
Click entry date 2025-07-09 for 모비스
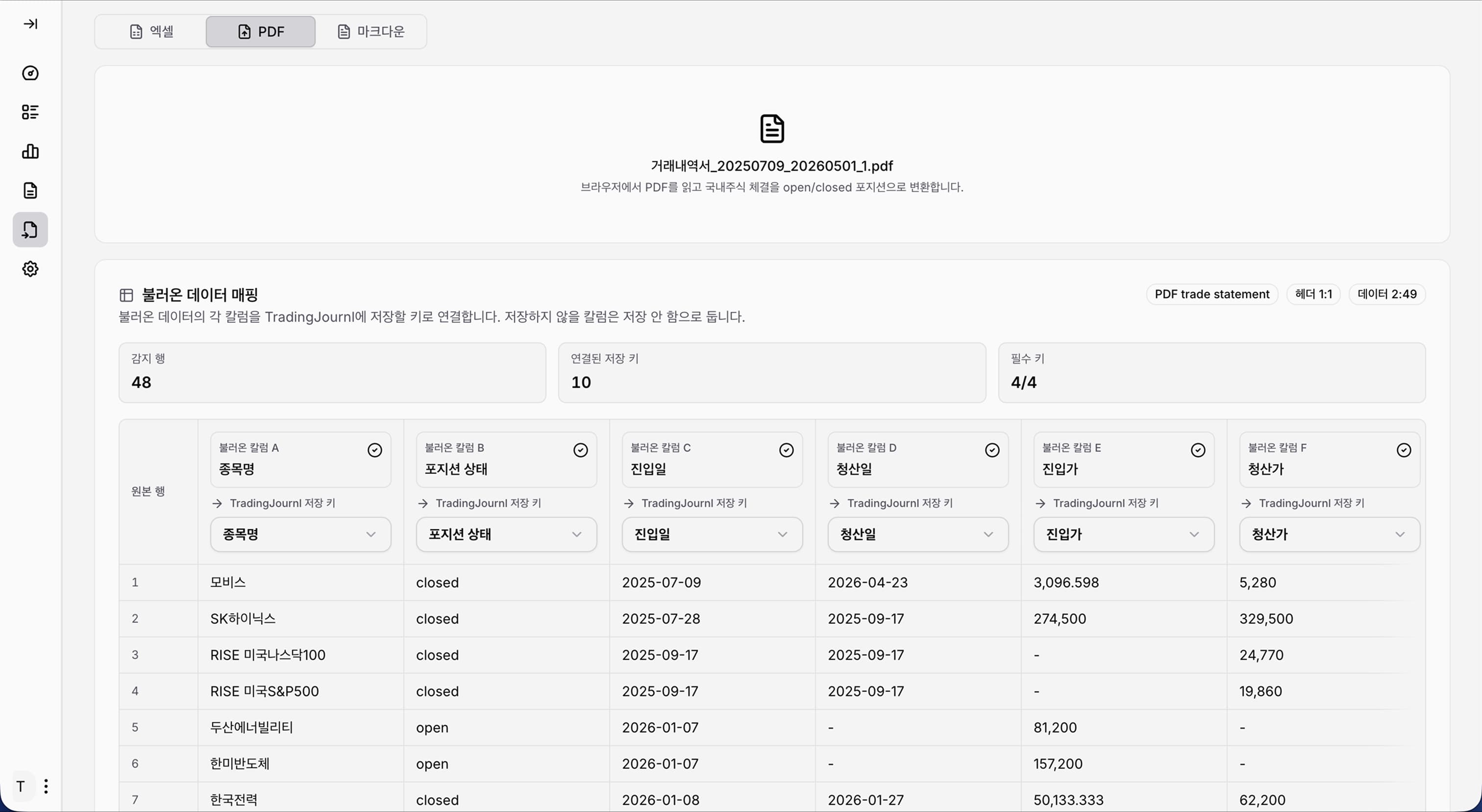pyautogui.click(x=662, y=582)
